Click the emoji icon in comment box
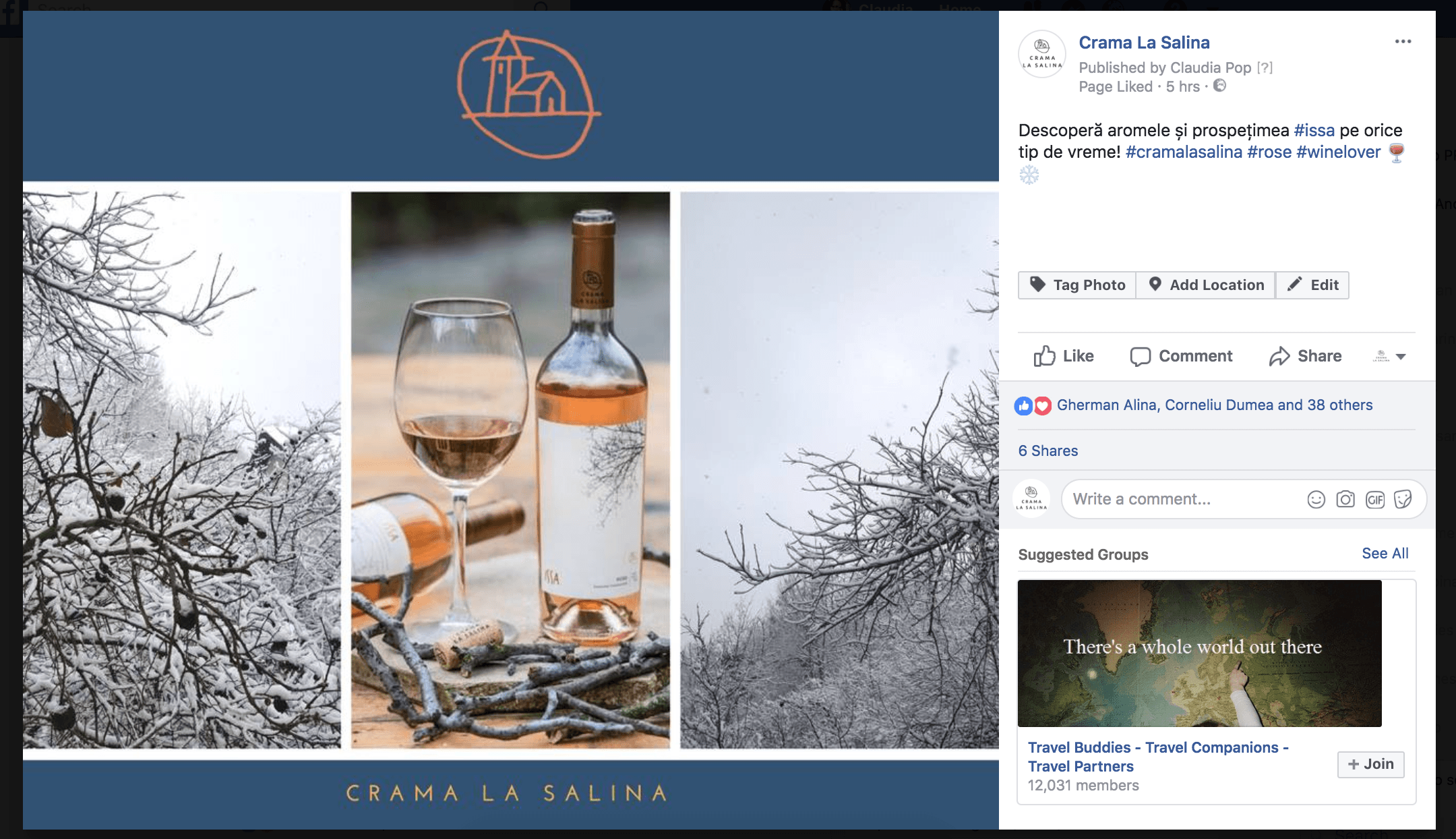Image resolution: width=1456 pixels, height=839 pixels. click(1316, 500)
